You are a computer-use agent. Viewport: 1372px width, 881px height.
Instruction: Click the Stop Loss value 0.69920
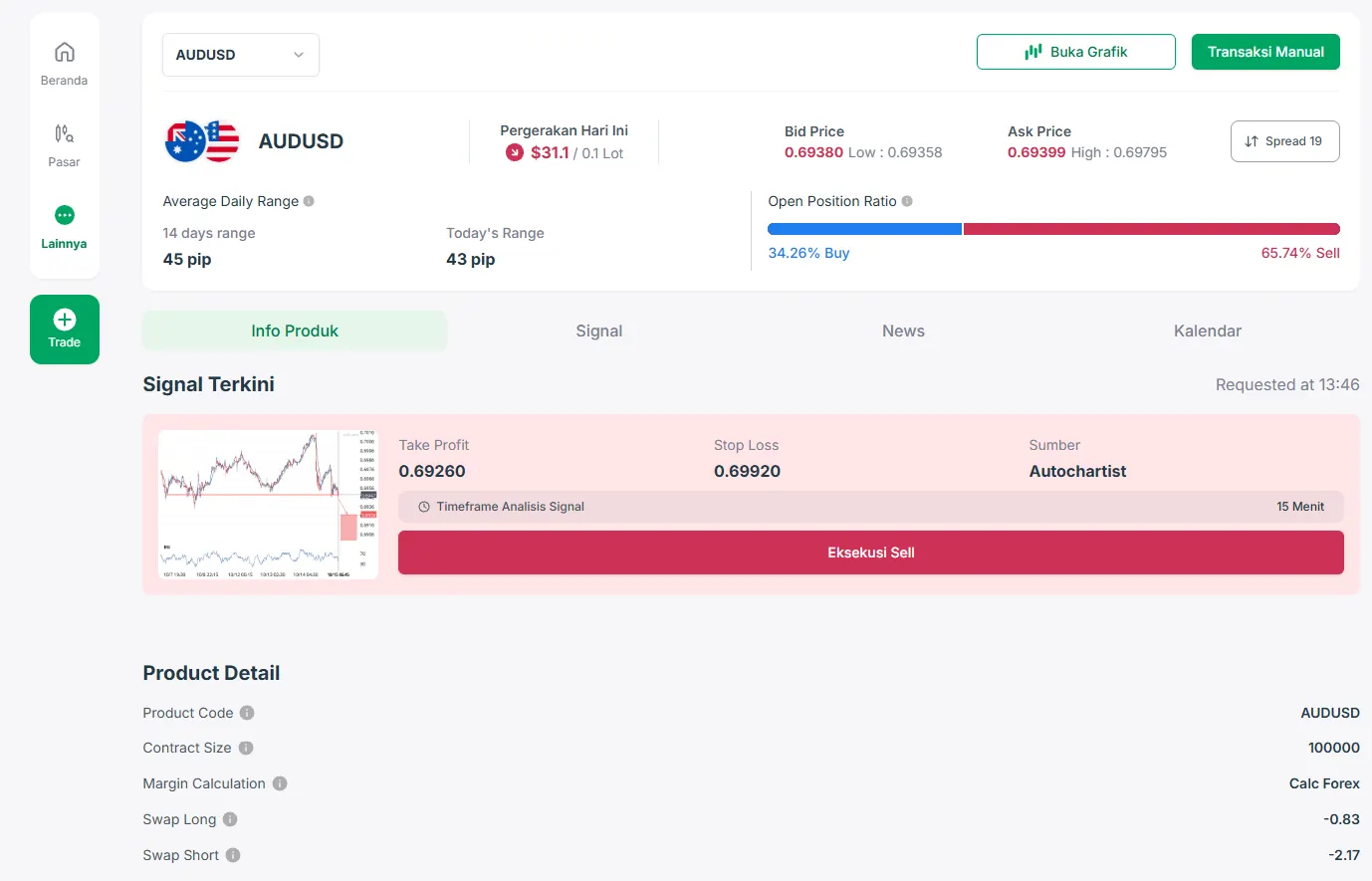click(747, 471)
